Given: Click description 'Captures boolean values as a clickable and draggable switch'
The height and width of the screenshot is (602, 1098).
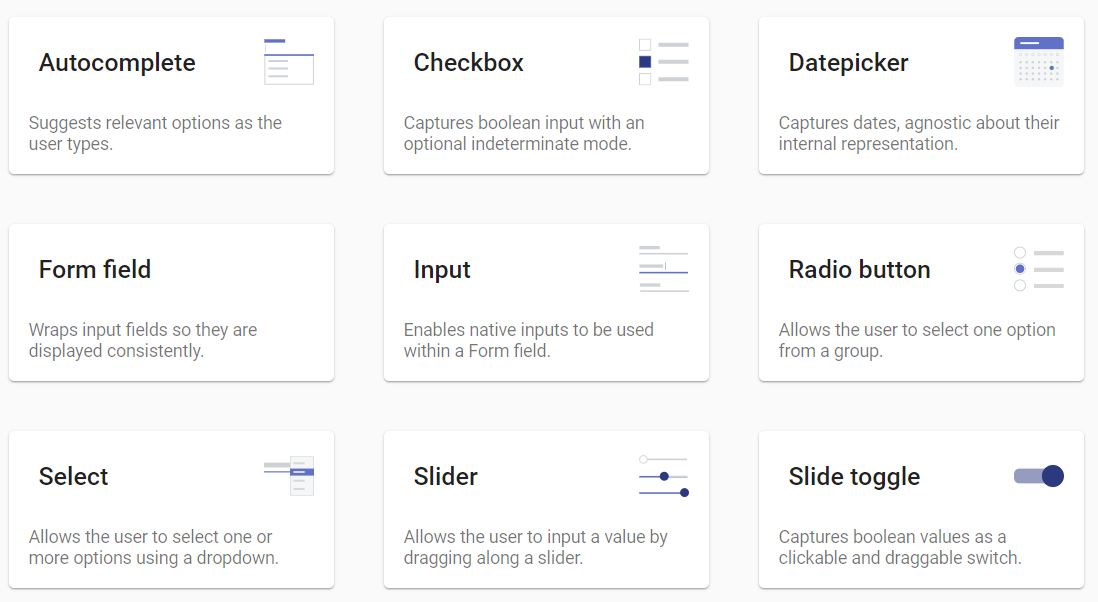Looking at the screenshot, I should coord(900,547).
